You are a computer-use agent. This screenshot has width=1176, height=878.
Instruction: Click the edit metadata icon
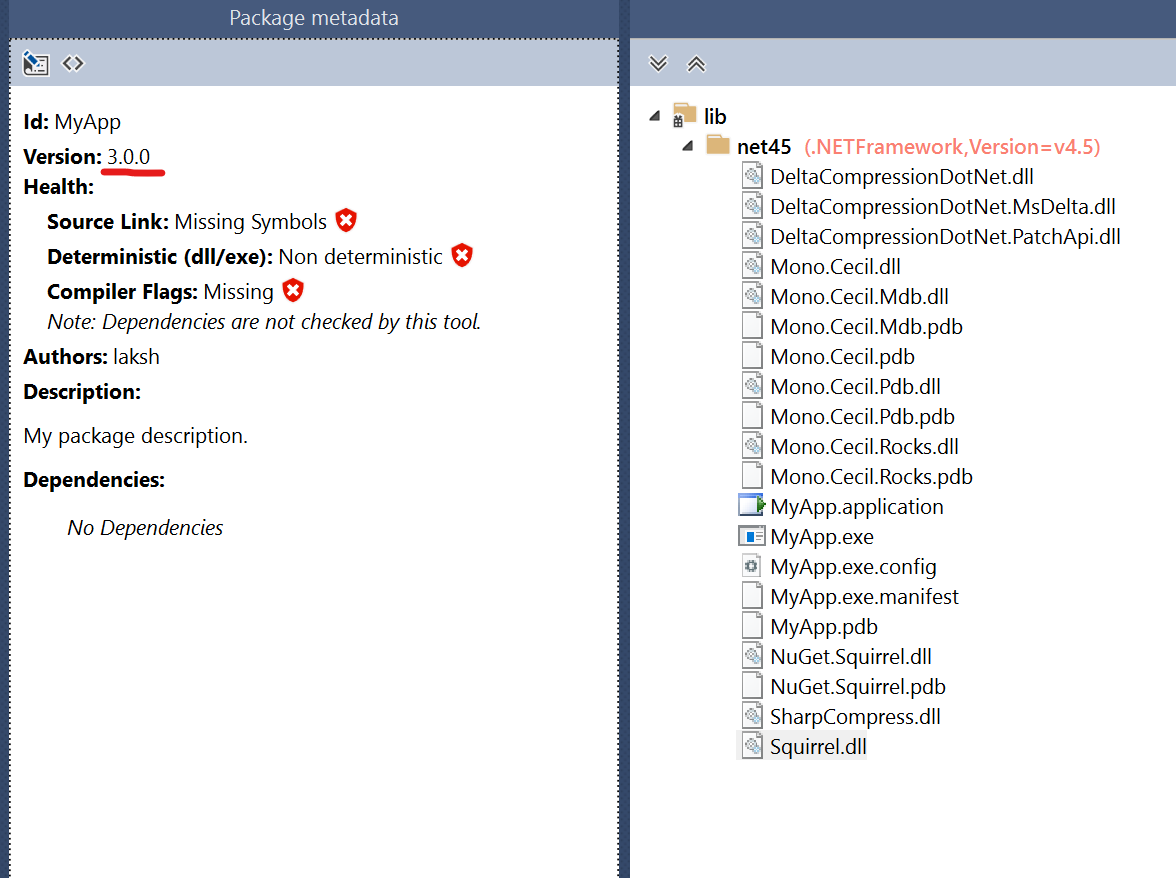pyautogui.click(x=36, y=64)
